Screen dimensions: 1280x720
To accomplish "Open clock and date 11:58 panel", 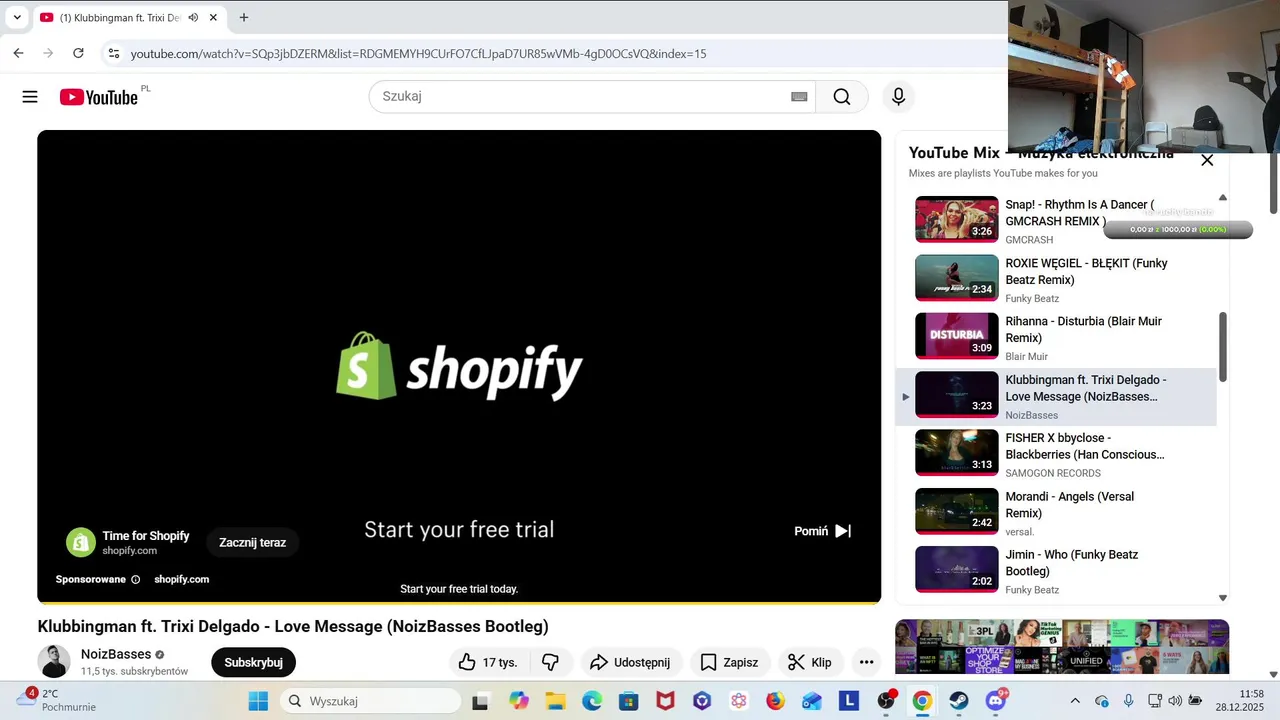I will click(1240, 700).
